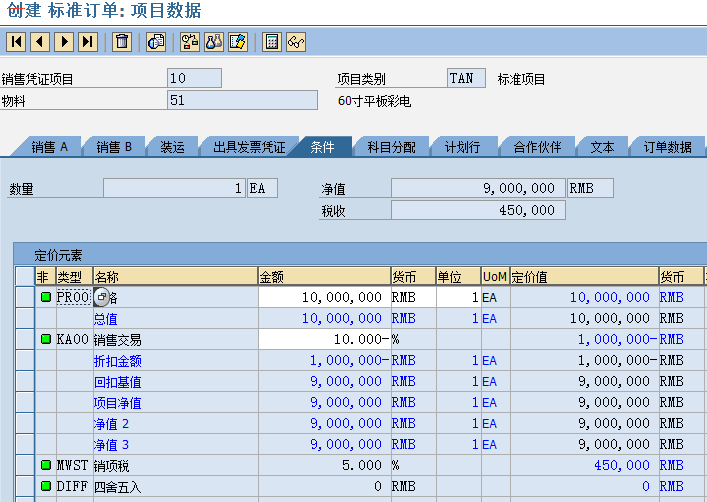Edit the KA00 amount cell 10.000-
The image size is (707, 502).
pos(325,339)
